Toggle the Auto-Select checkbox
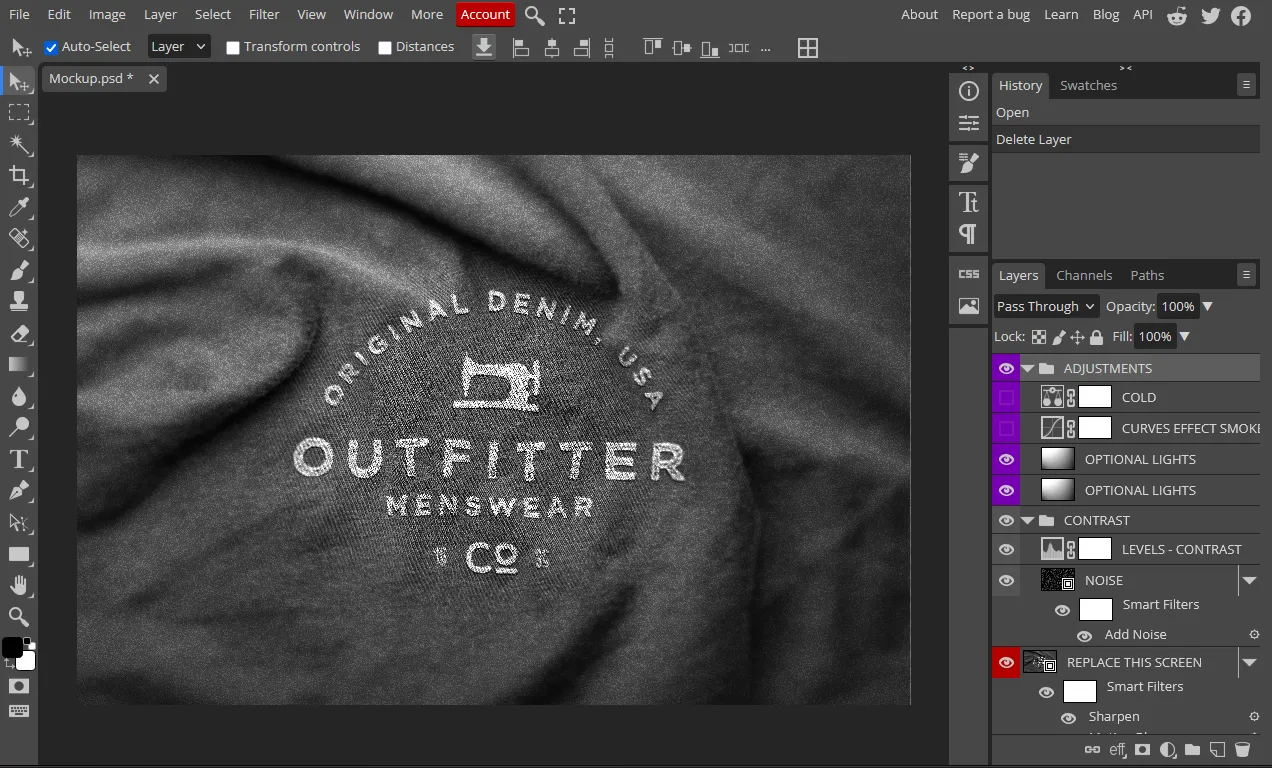Screen dimensions: 1272x768 click(51, 47)
